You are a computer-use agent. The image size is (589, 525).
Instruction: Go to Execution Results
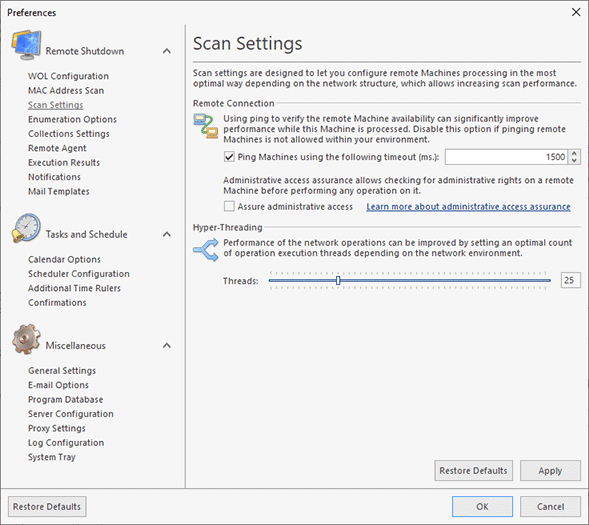[x=64, y=163]
